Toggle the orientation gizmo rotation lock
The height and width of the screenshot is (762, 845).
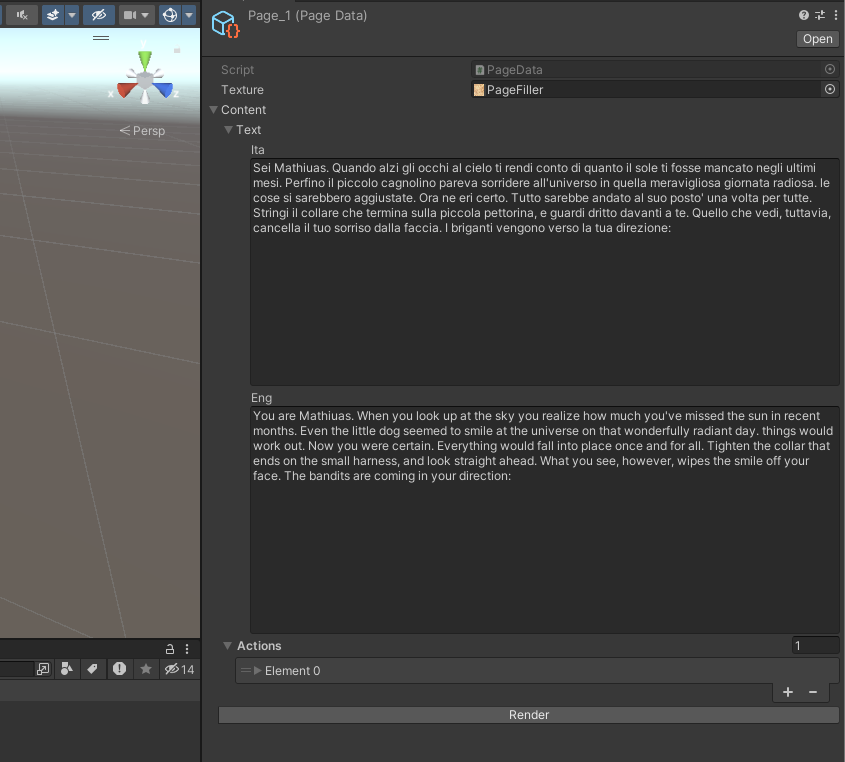[177, 50]
